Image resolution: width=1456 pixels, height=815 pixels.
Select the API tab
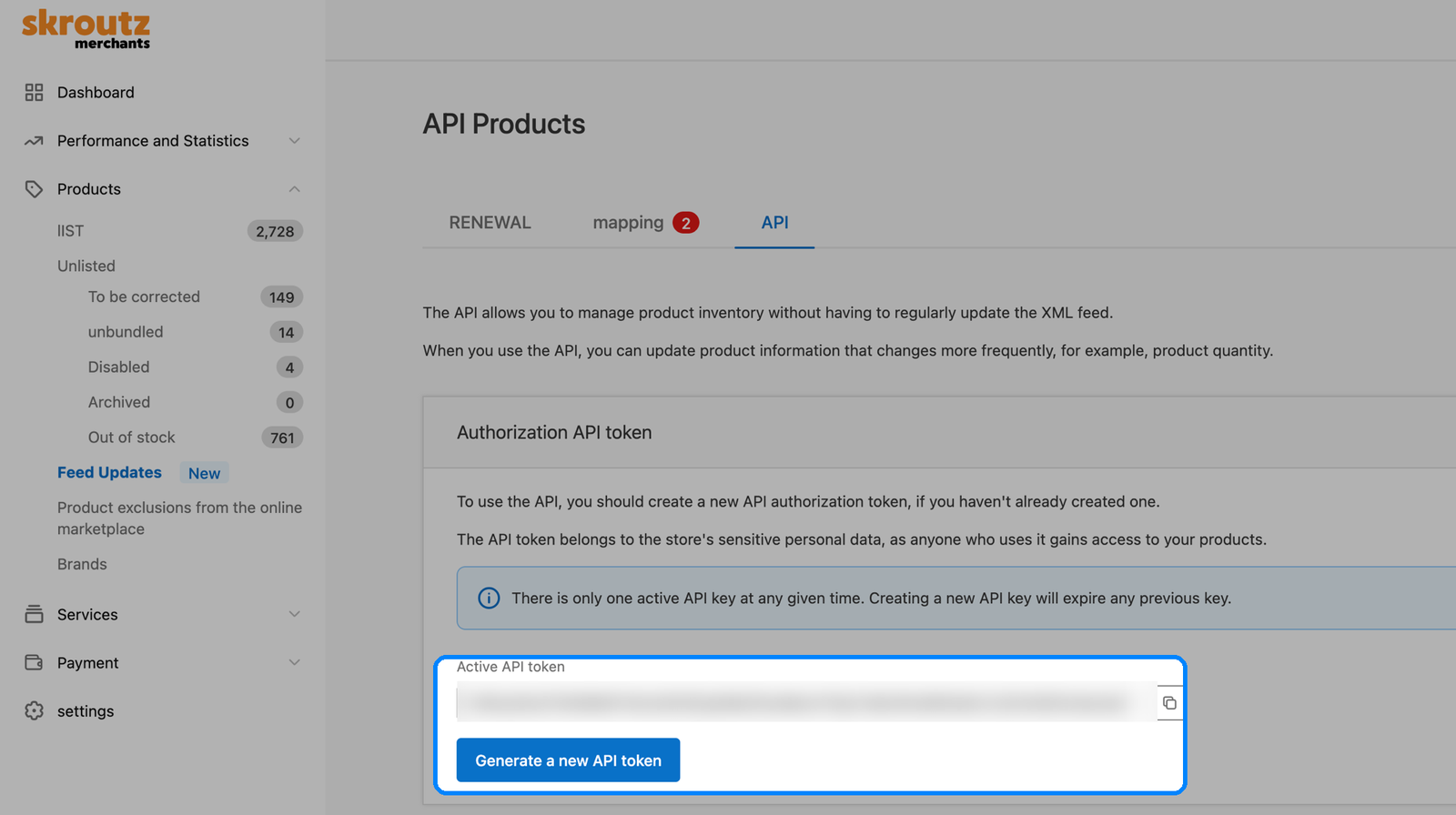tap(774, 223)
